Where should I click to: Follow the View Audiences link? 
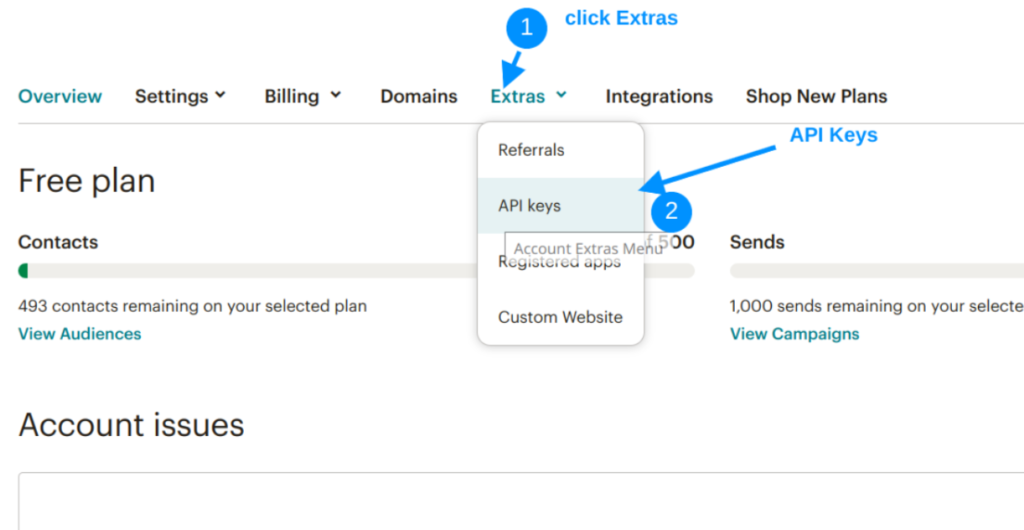coord(80,334)
